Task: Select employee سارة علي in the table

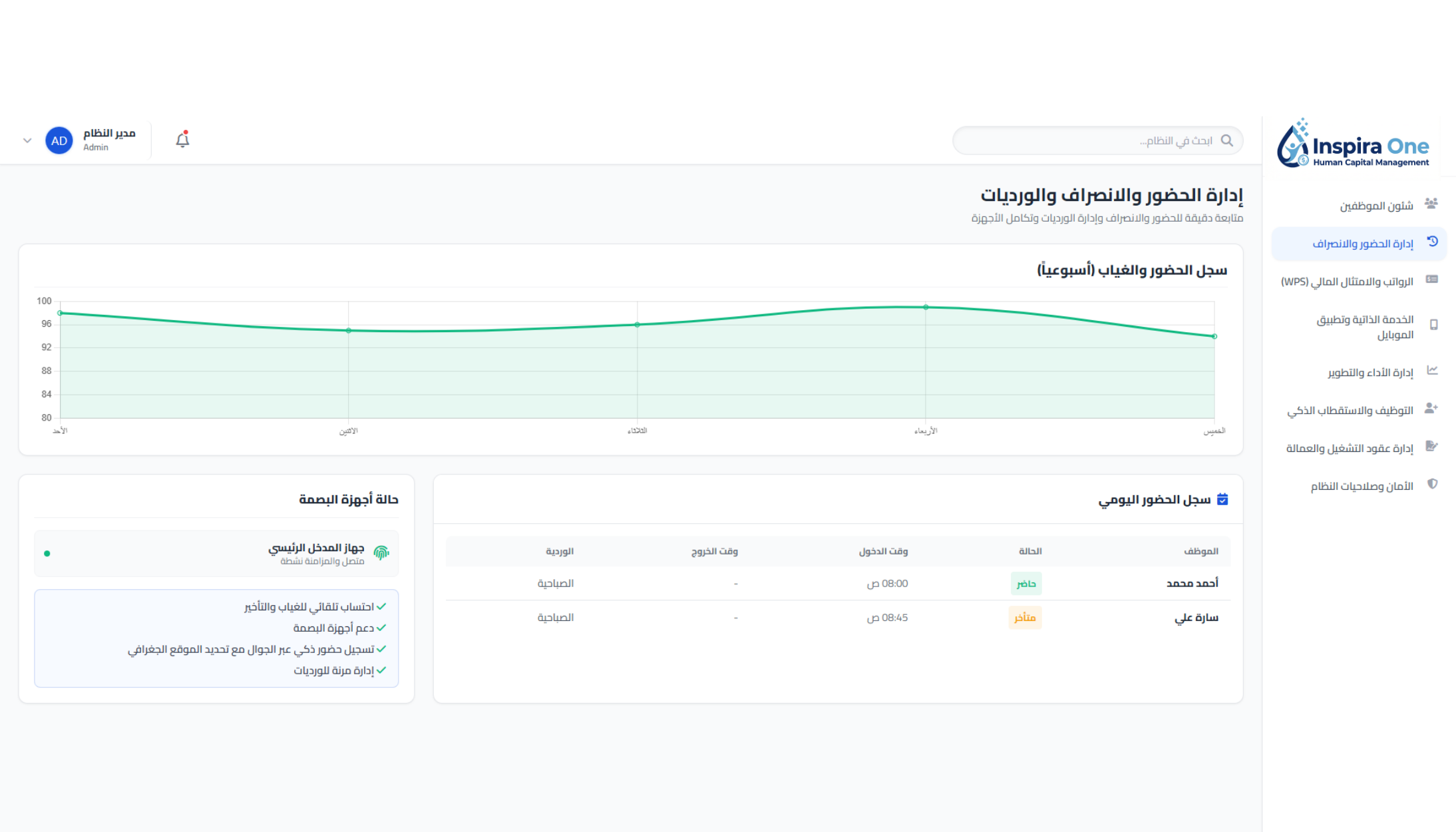Action: pos(1196,618)
